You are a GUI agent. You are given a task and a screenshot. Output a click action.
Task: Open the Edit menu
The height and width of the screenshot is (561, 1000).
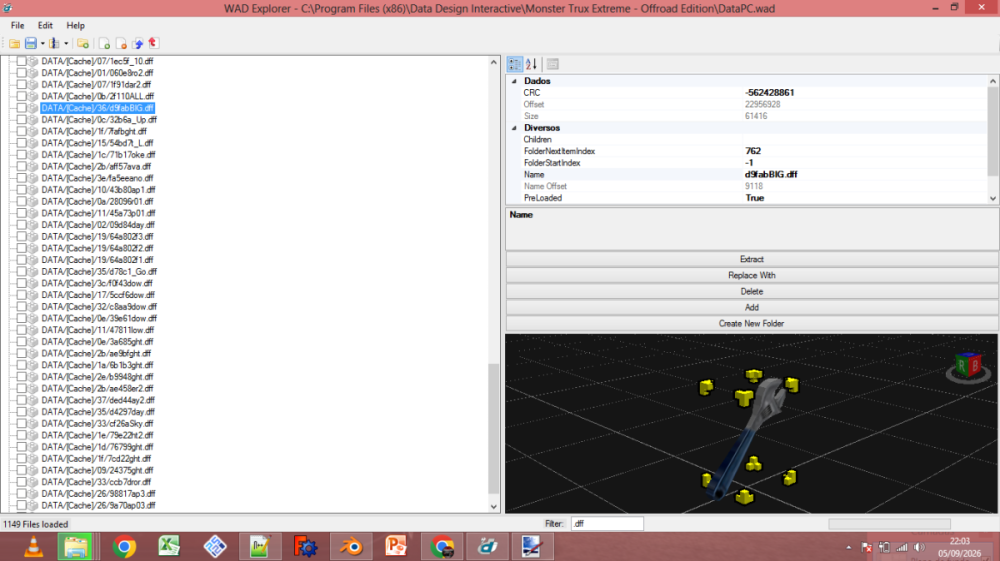[45, 26]
